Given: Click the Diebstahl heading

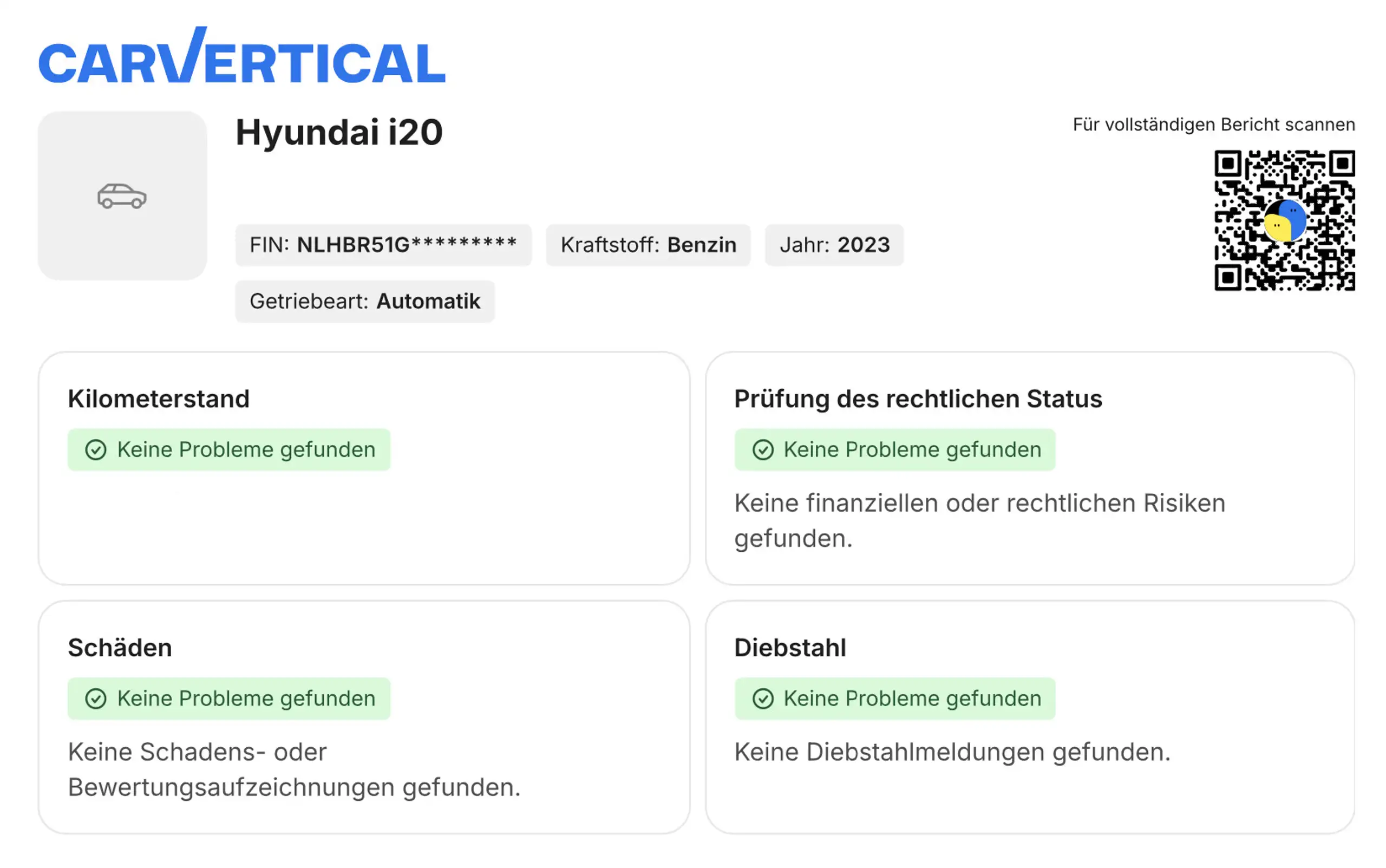Looking at the screenshot, I should coord(790,648).
